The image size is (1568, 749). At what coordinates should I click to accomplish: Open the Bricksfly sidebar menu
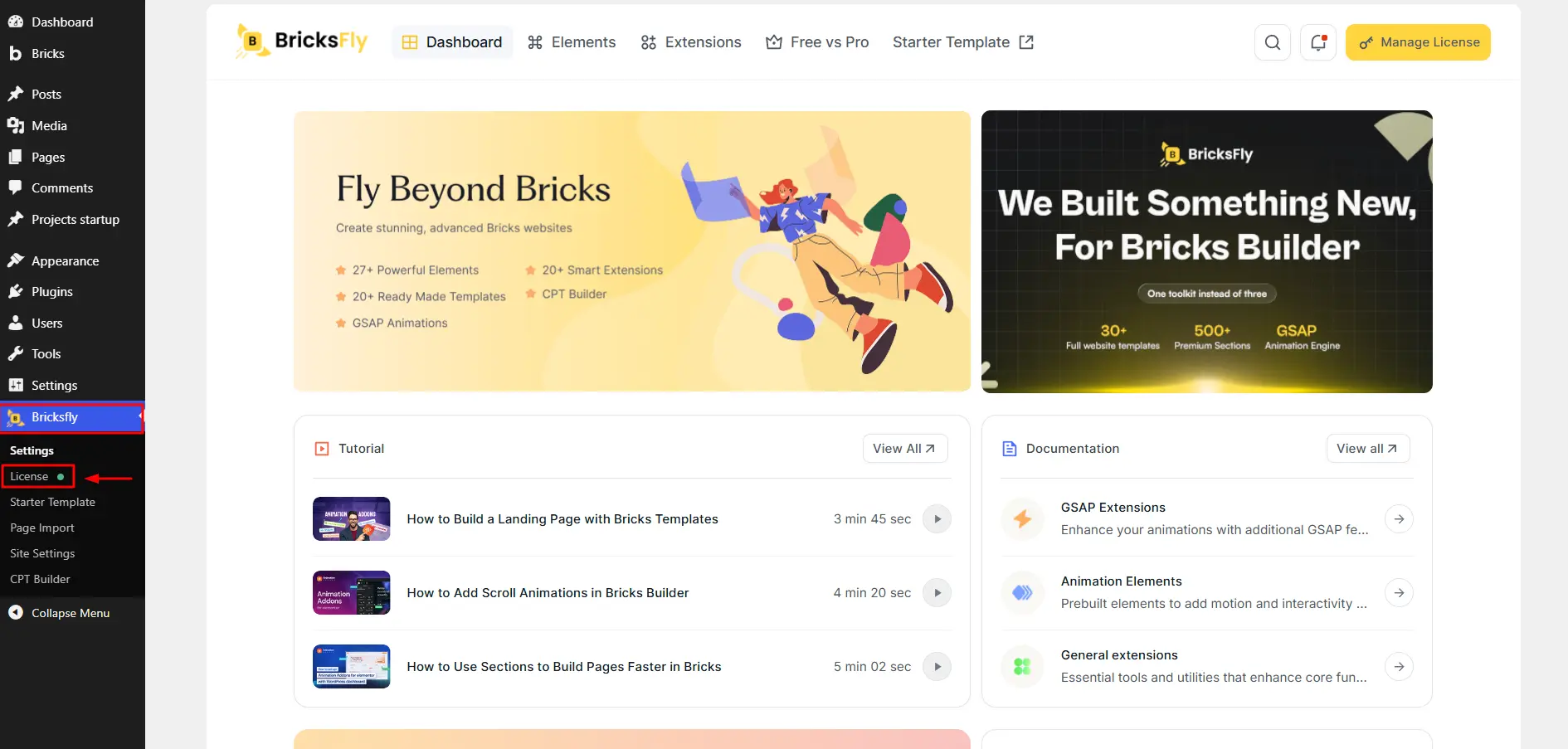(x=72, y=417)
